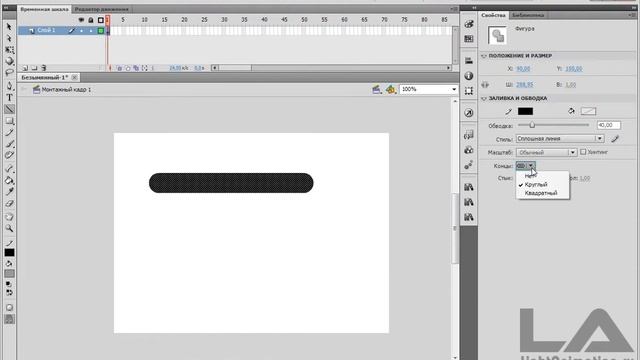Viewport: 640px width, 360px height.
Task: Select the Pen tool
Action: [9, 86]
